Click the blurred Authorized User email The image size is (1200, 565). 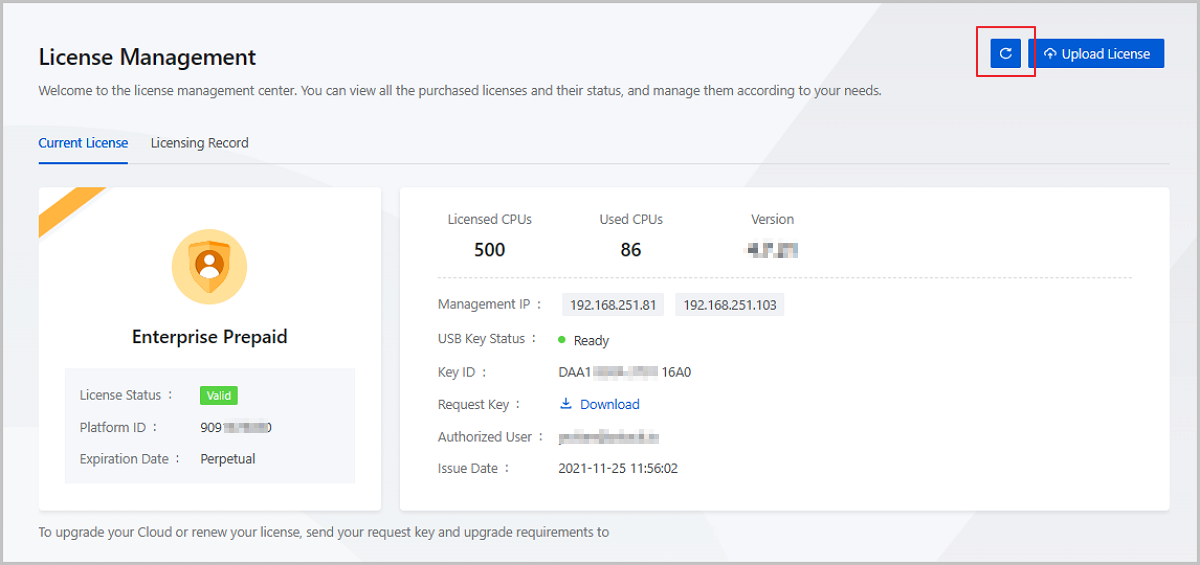click(x=608, y=437)
